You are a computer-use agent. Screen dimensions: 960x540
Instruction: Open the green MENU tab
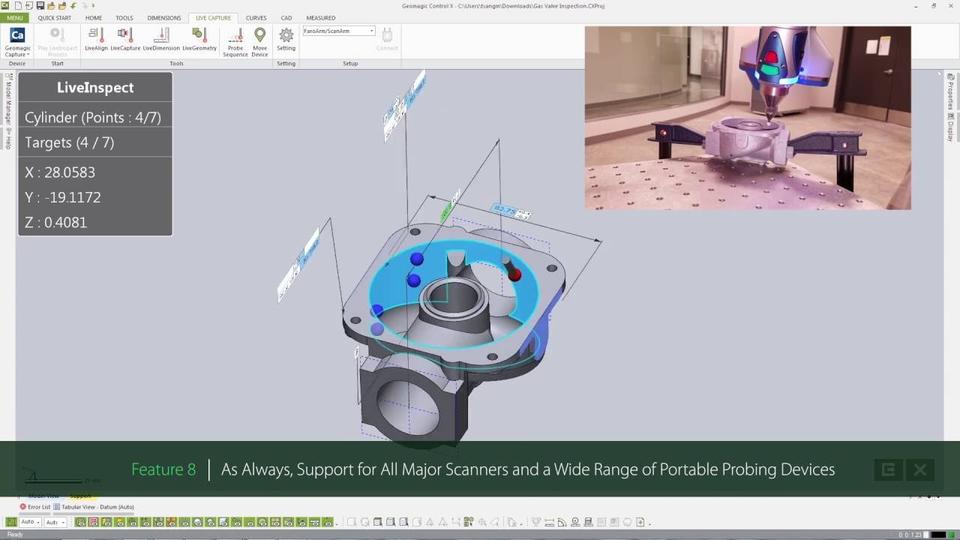(x=15, y=18)
